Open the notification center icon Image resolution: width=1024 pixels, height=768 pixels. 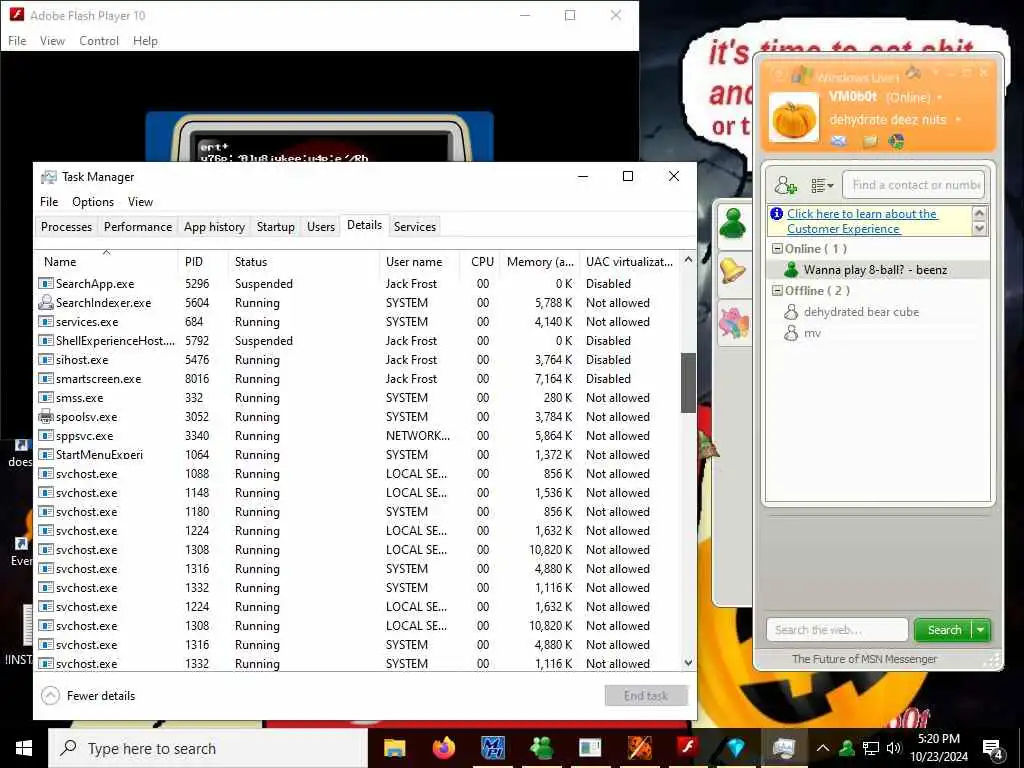(x=993, y=749)
